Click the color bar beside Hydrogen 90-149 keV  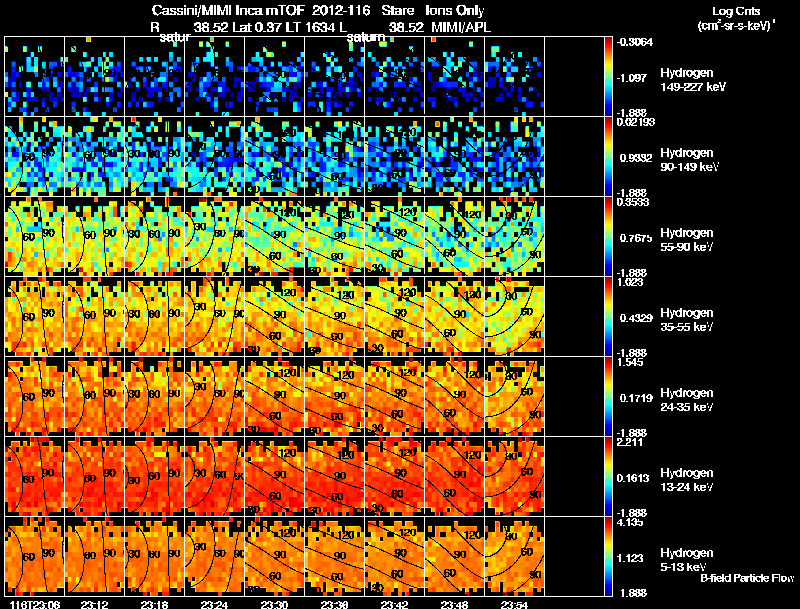pyautogui.click(x=608, y=156)
